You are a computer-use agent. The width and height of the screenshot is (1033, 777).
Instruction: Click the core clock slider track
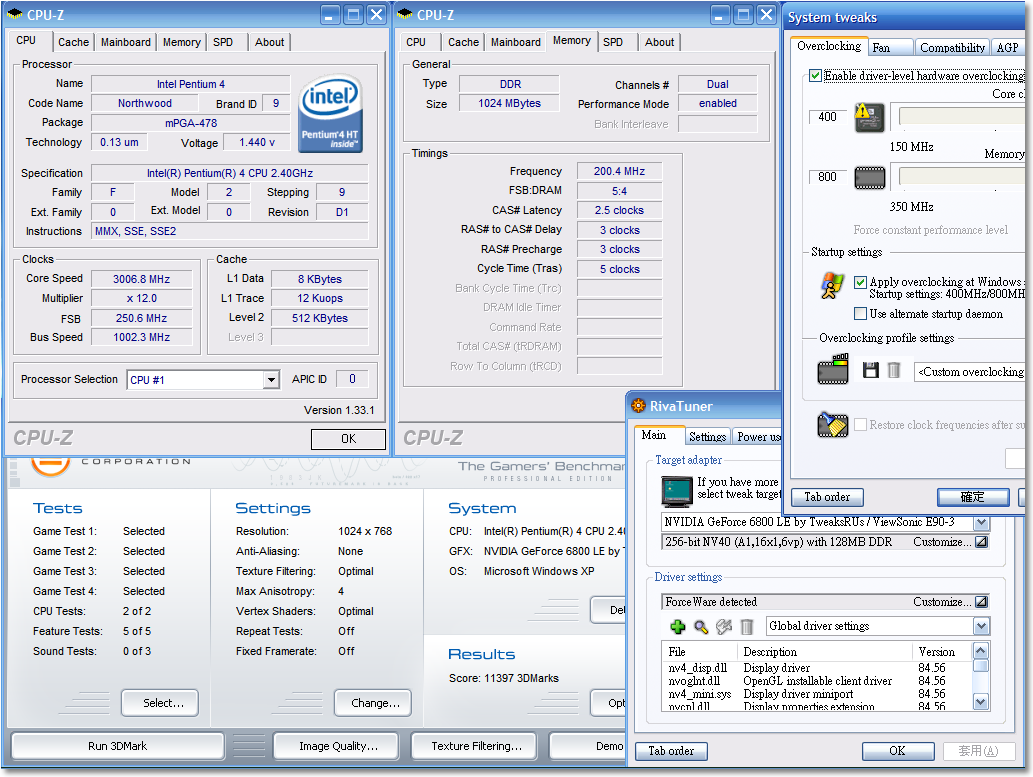pyautogui.click(x=960, y=117)
